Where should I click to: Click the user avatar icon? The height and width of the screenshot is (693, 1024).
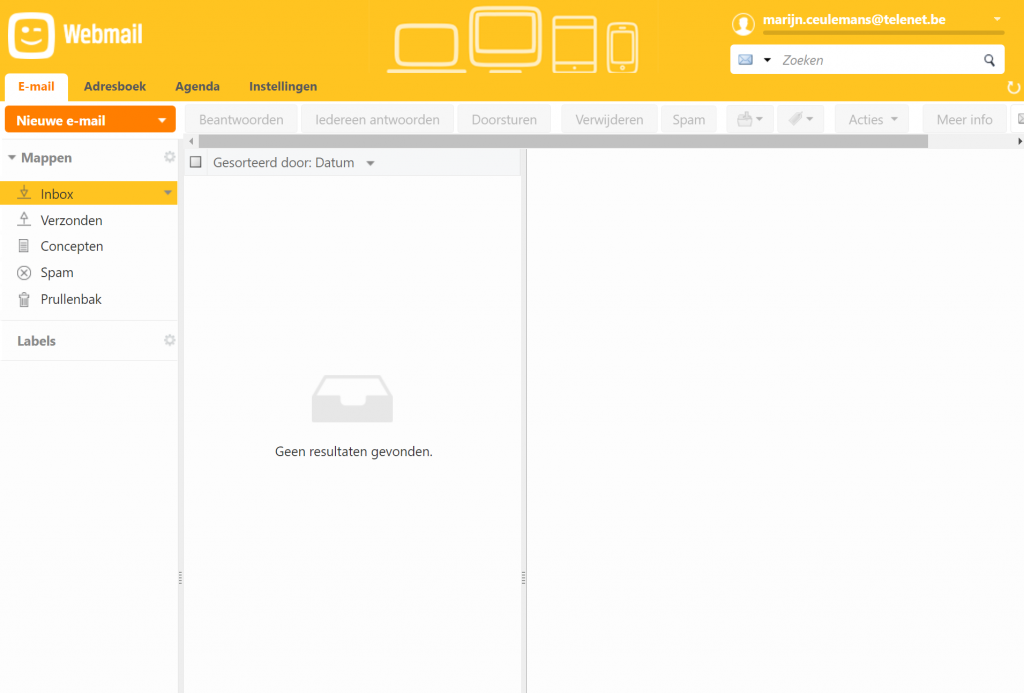[743, 24]
